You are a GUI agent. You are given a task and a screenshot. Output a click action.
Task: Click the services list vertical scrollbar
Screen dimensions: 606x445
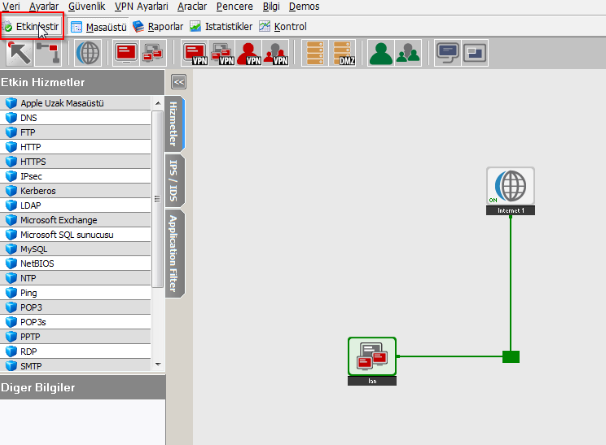coord(158,200)
